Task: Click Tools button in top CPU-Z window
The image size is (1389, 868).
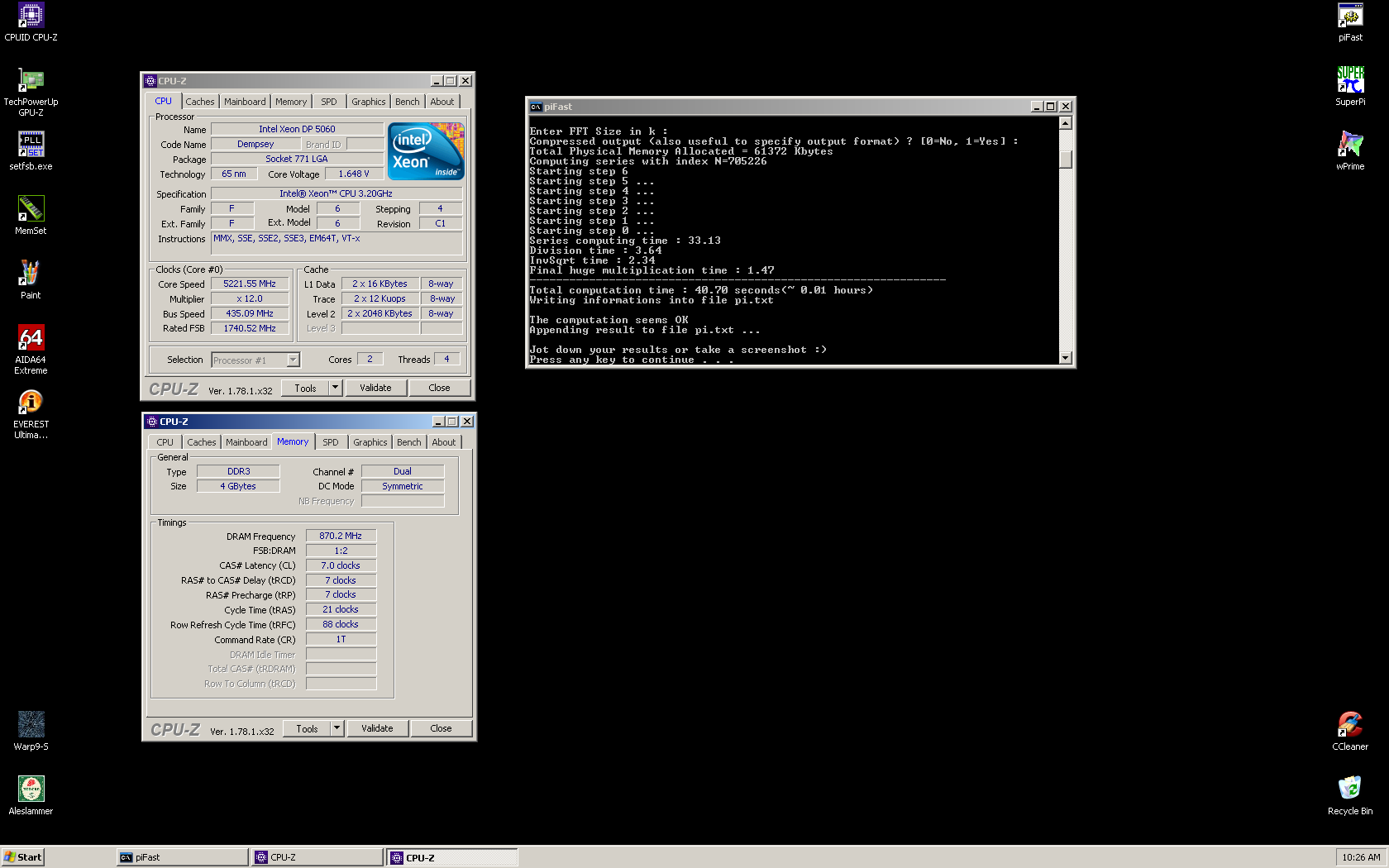Action: coord(305,388)
